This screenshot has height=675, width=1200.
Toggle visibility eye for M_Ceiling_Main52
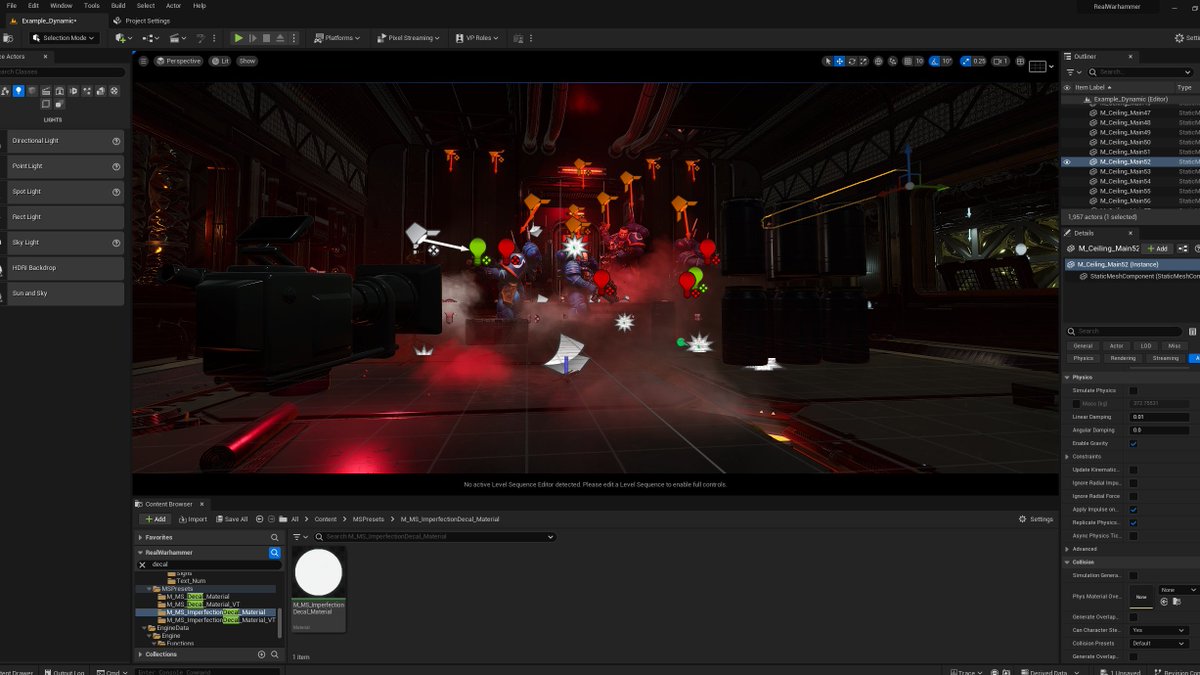point(1067,161)
